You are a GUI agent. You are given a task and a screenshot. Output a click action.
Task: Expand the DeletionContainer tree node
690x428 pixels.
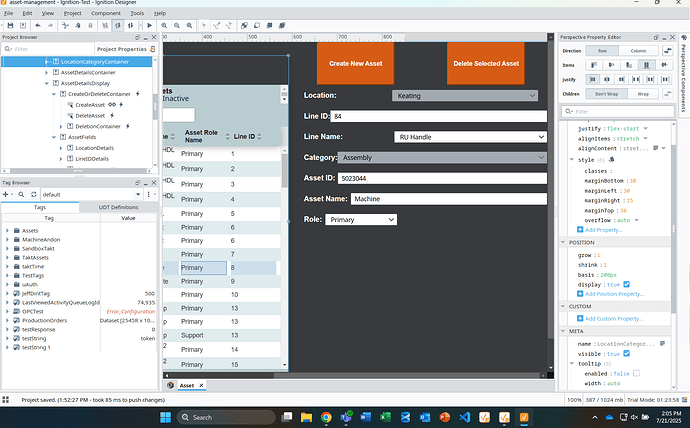[61, 126]
